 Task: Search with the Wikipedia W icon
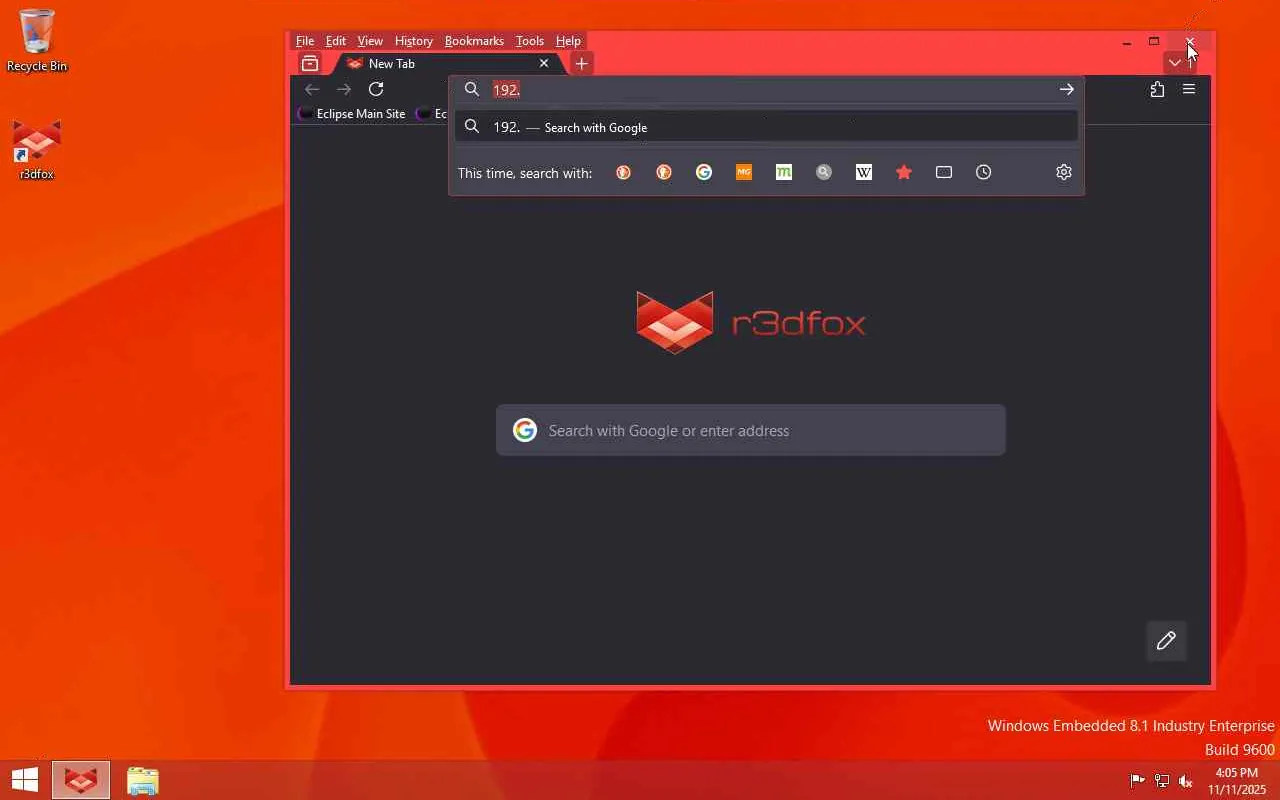(x=864, y=172)
